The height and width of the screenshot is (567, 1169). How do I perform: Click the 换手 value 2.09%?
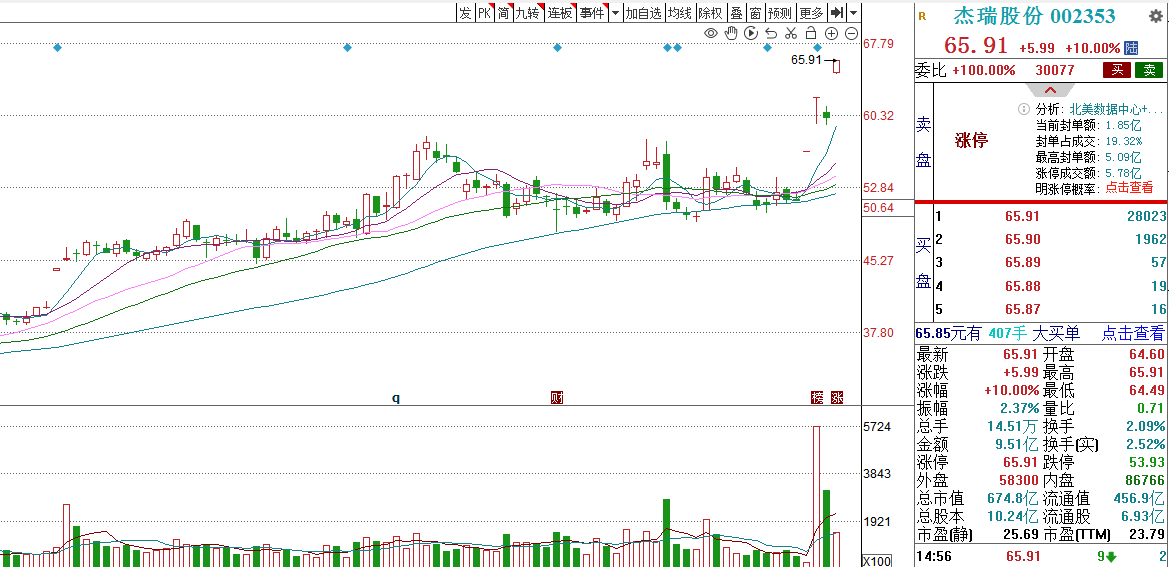point(1145,426)
